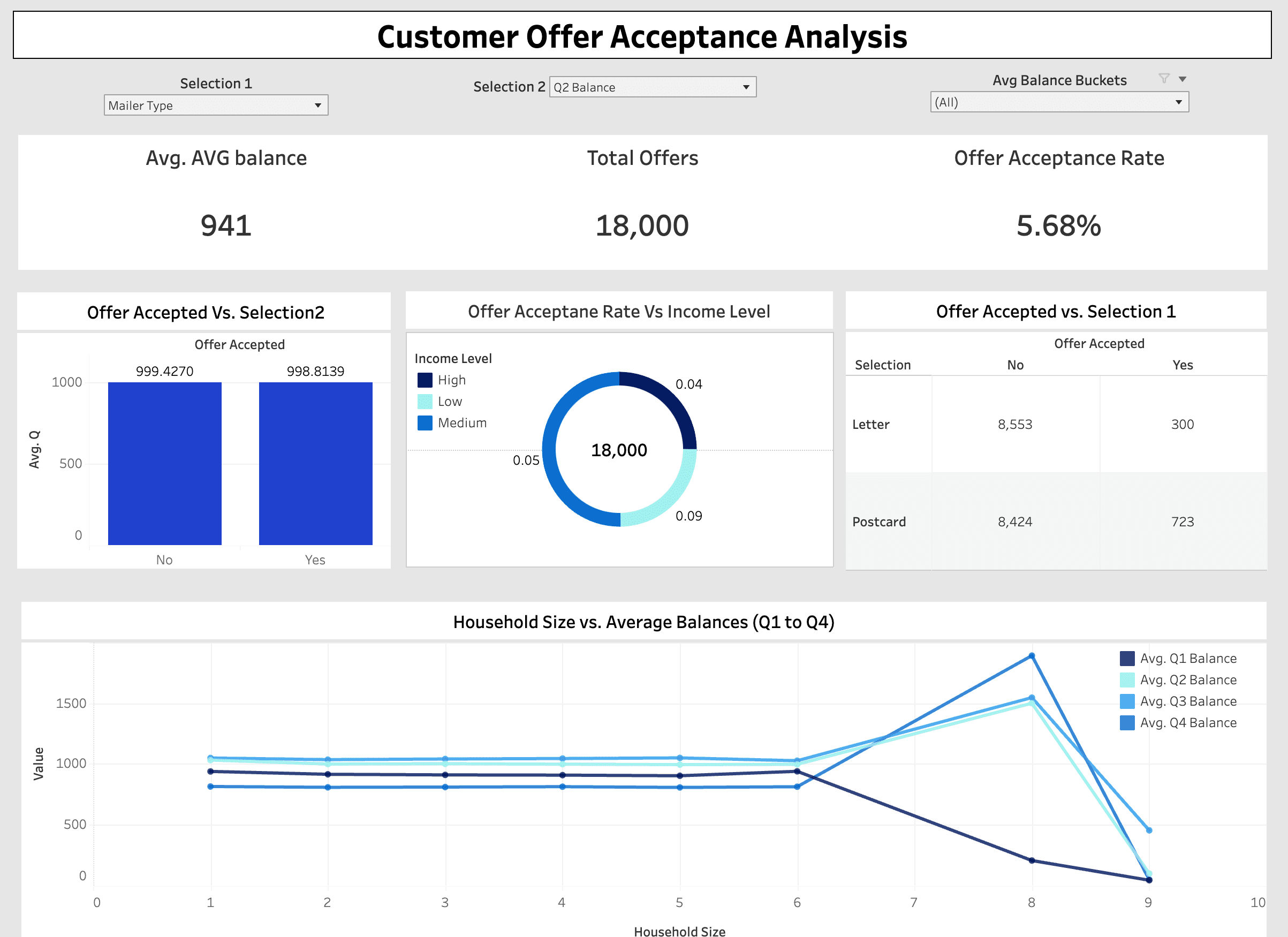
Task: Click the Avg. Q1 Balance legend swatch
Action: point(1127,658)
